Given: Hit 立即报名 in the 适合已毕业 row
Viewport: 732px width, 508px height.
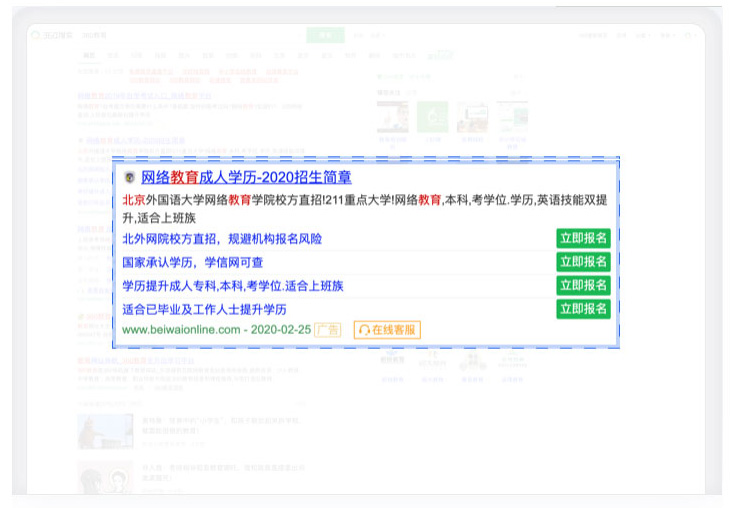Looking at the screenshot, I should click(583, 309).
